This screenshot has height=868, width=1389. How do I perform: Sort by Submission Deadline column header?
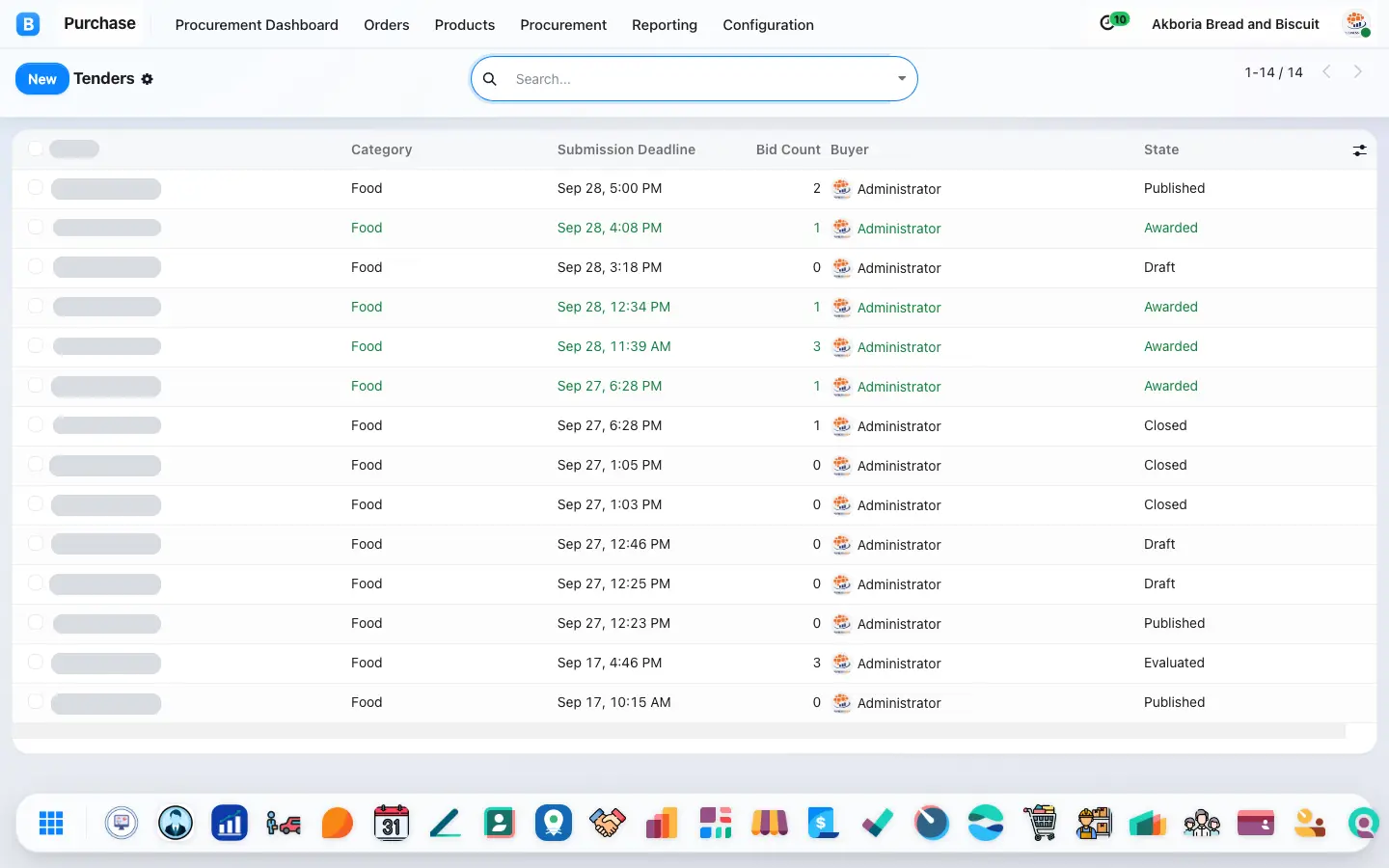tap(626, 149)
